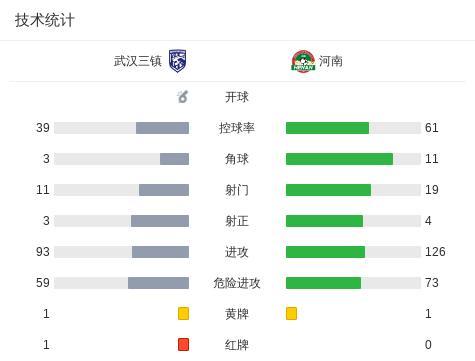Screen dimensions: 475x361
Task: Click the 危险进攻 stat label
Action: [x=237, y=283]
